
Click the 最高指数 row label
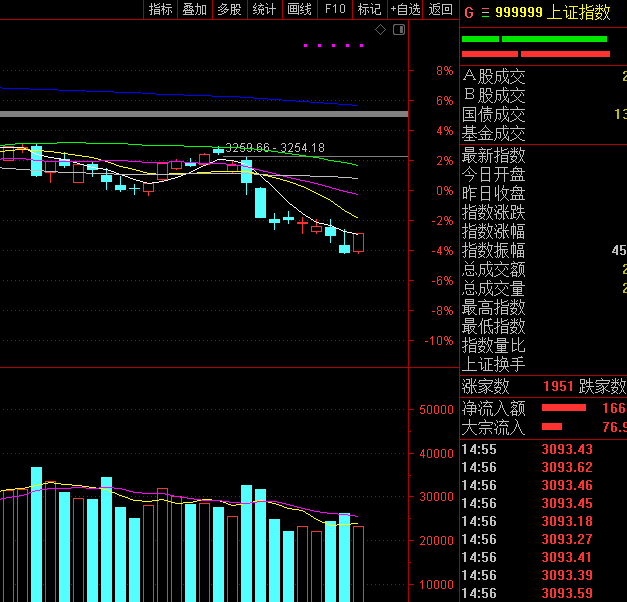493,308
